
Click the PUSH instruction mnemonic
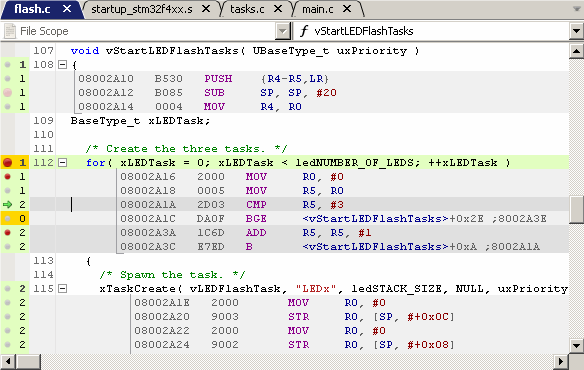(218, 79)
